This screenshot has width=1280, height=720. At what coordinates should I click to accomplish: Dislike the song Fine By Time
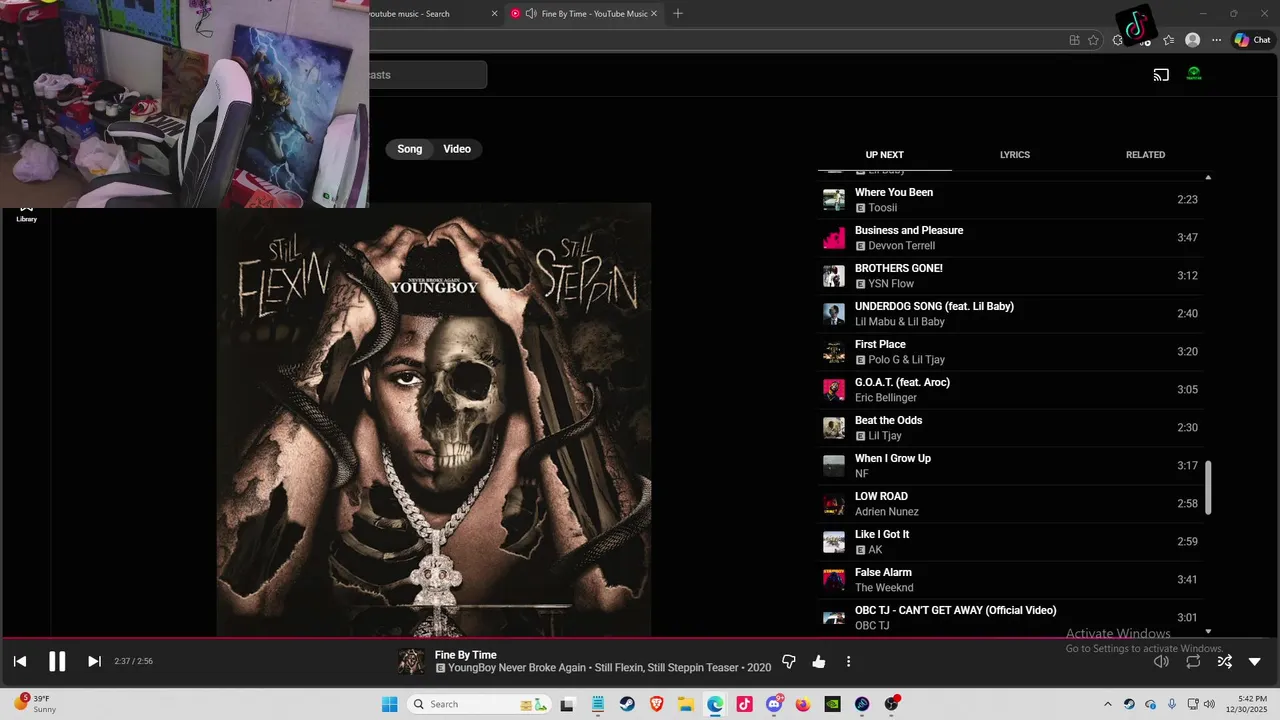click(x=788, y=661)
